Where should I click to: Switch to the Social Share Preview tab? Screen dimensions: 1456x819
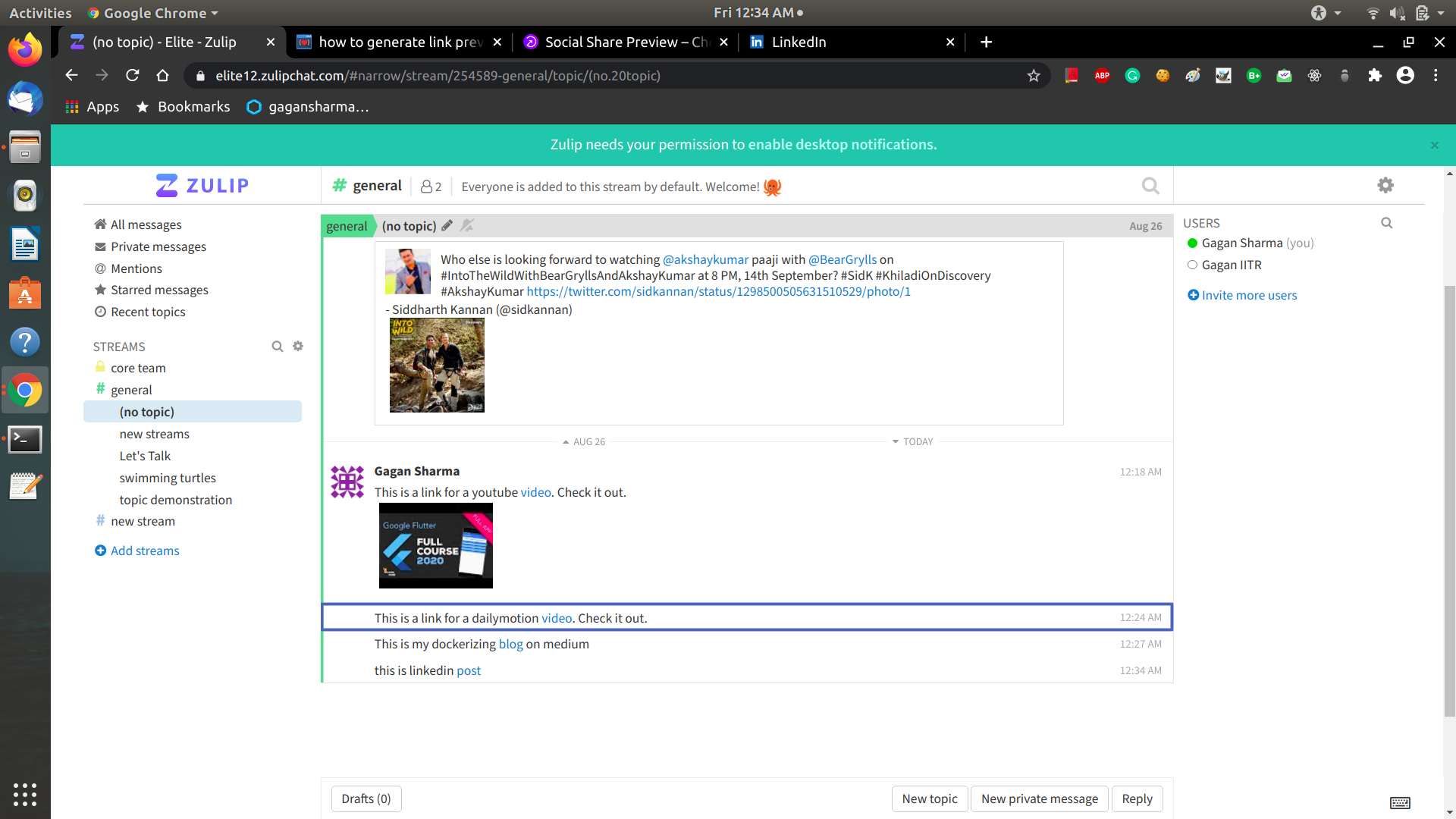pos(626,42)
